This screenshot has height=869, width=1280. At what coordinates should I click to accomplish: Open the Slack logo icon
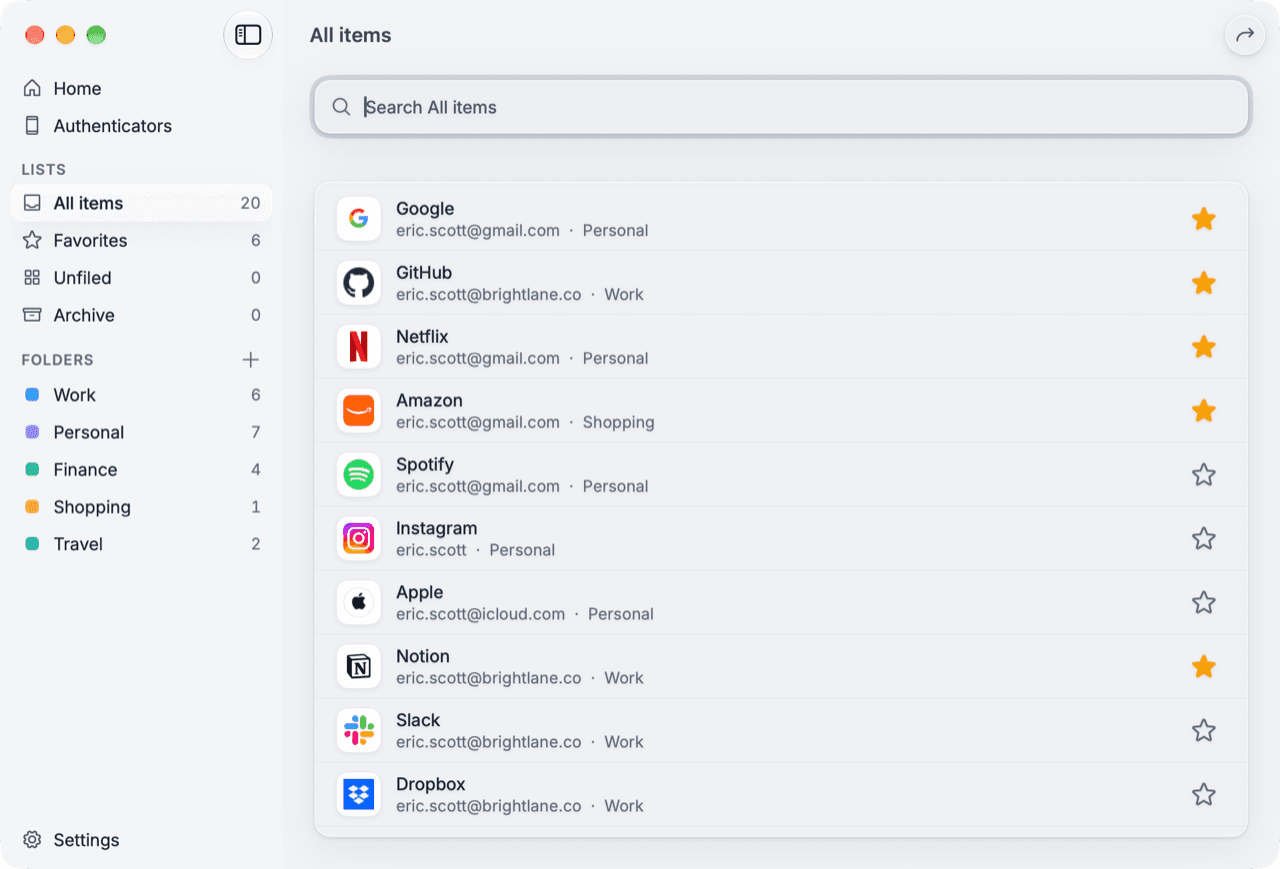click(359, 731)
